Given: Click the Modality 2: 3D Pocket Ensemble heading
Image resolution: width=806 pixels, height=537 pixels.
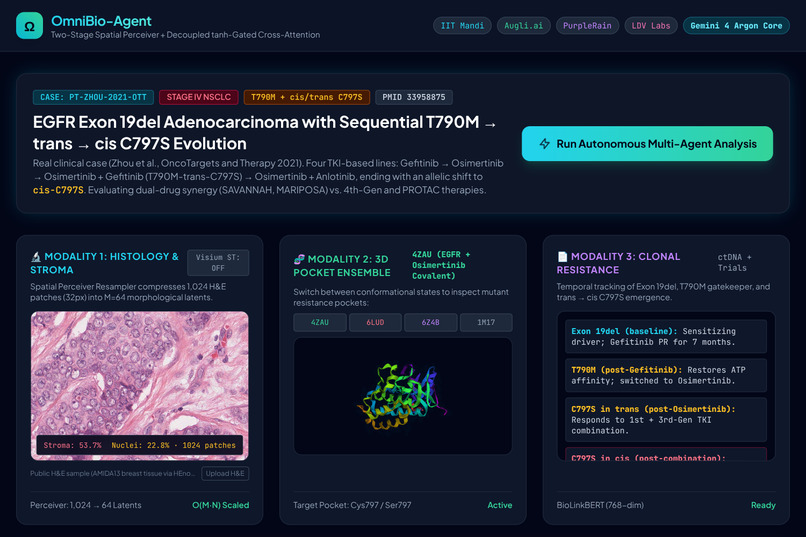Looking at the screenshot, I should (342, 266).
